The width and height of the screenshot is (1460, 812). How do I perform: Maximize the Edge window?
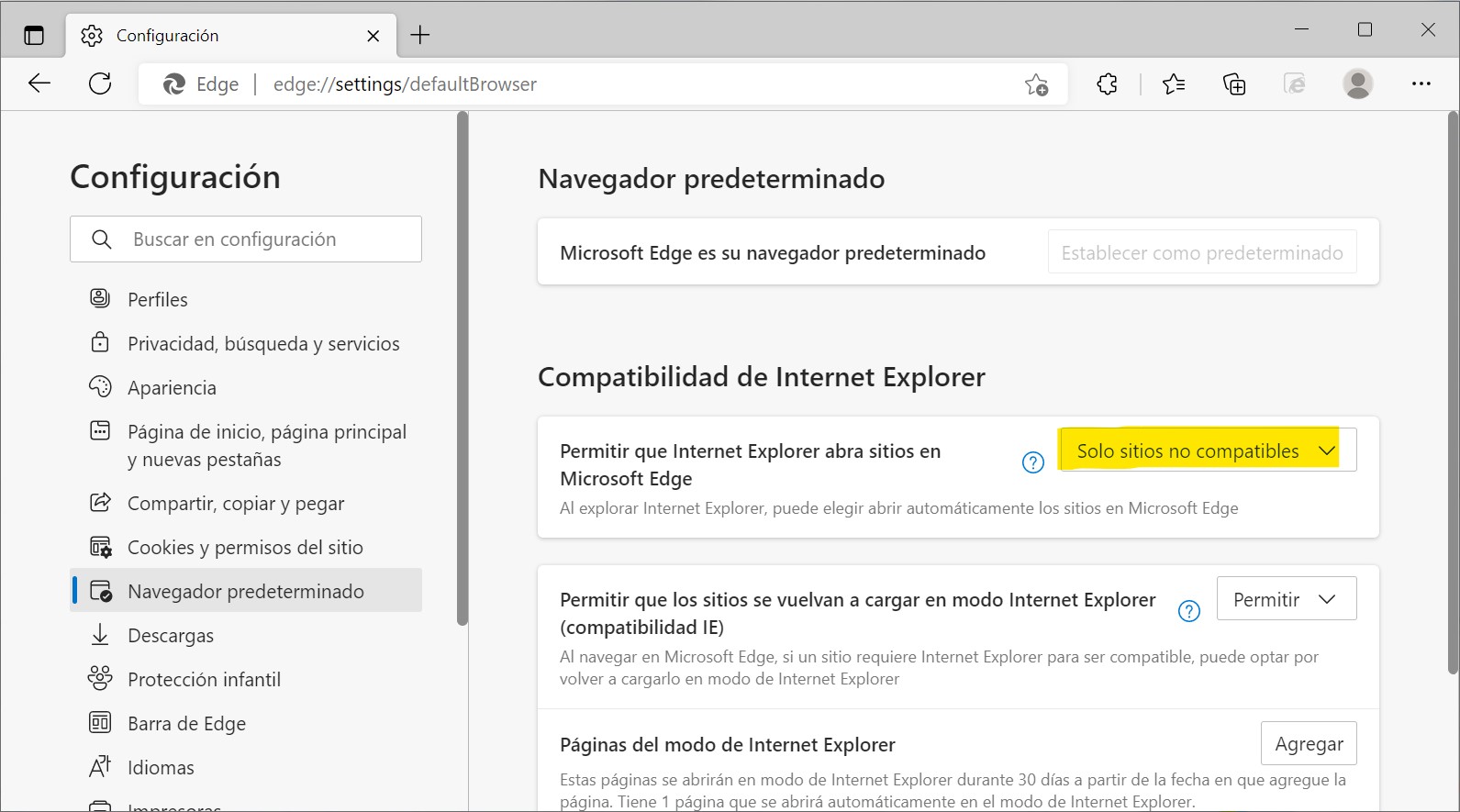(x=1365, y=29)
